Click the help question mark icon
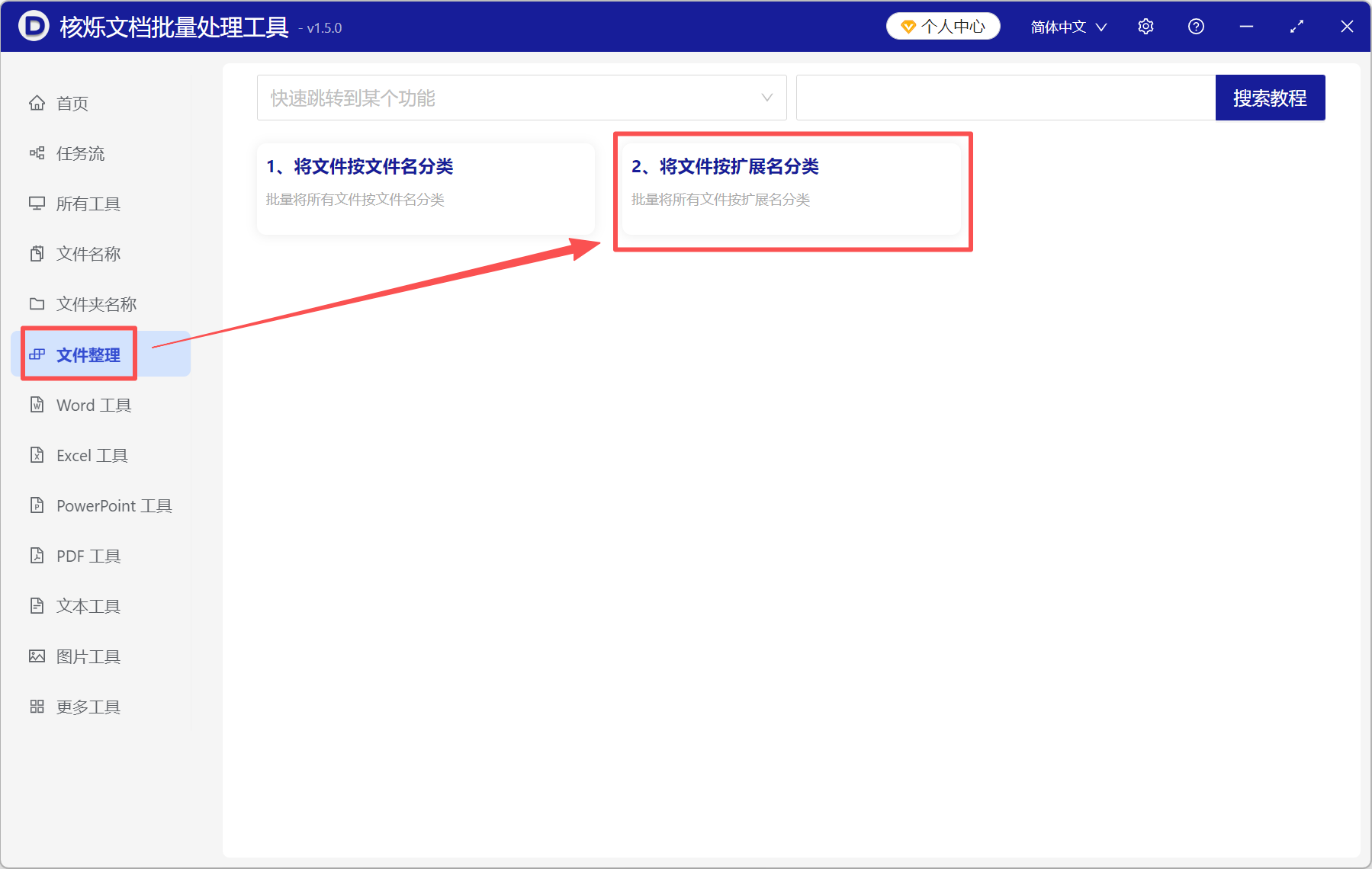1372x869 pixels. coord(1195,25)
